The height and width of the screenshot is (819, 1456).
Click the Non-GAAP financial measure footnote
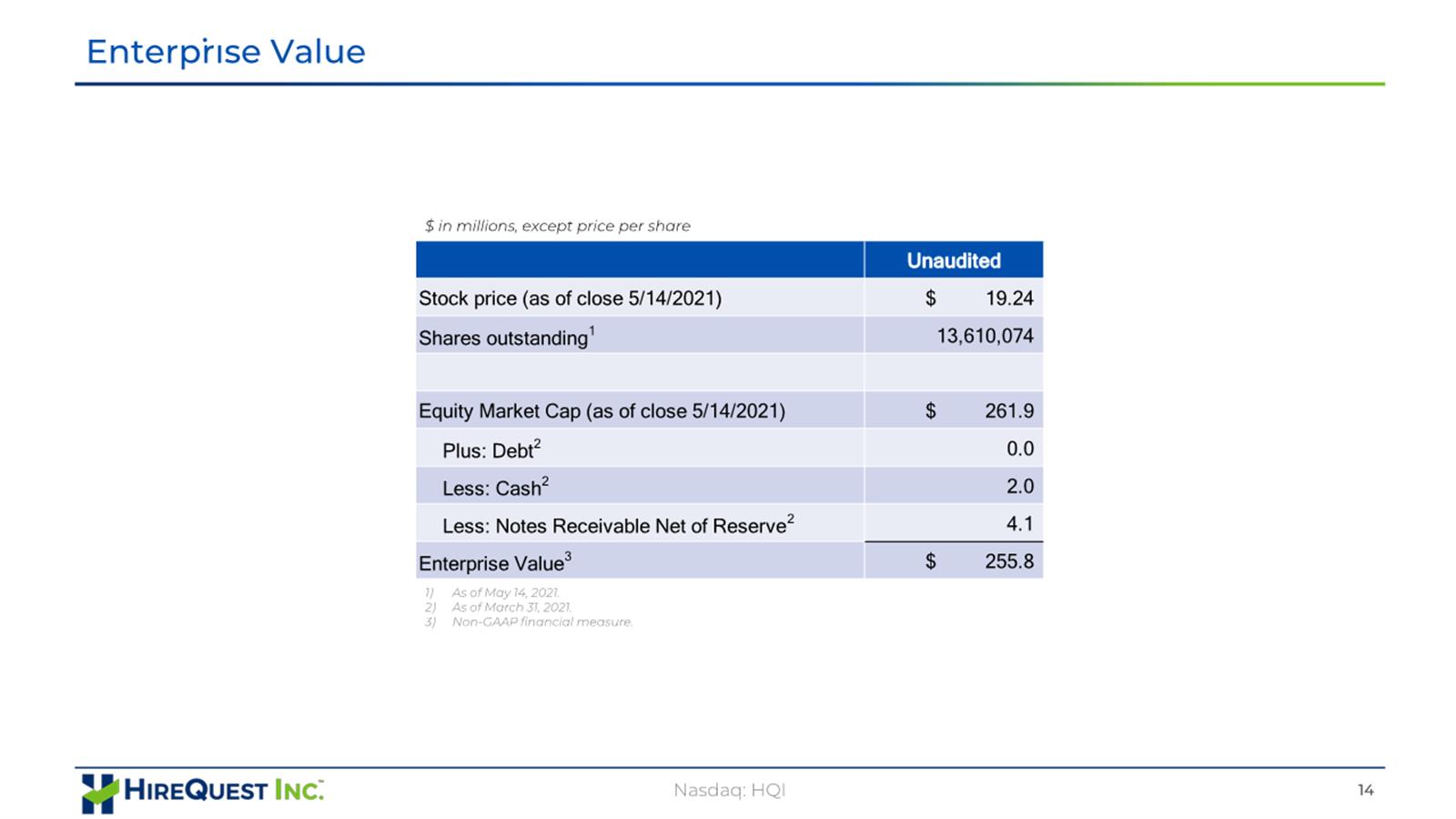(x=541, y=622)
